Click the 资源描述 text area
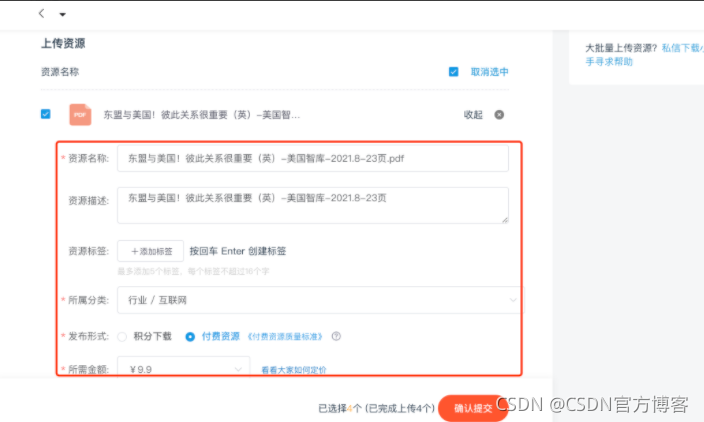 pyautogui.click(x=312, y=205)
